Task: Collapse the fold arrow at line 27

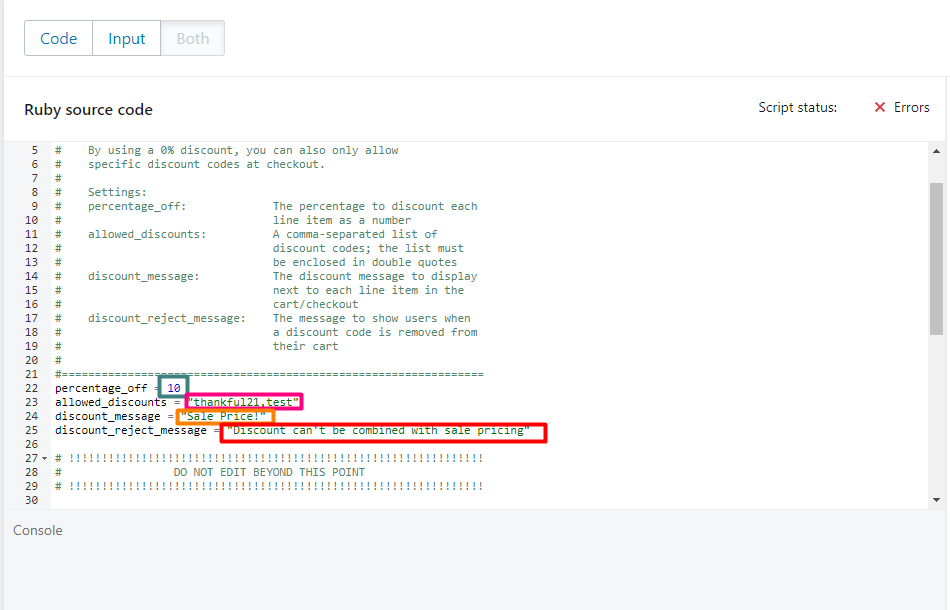Action: (x=45, y=458)
